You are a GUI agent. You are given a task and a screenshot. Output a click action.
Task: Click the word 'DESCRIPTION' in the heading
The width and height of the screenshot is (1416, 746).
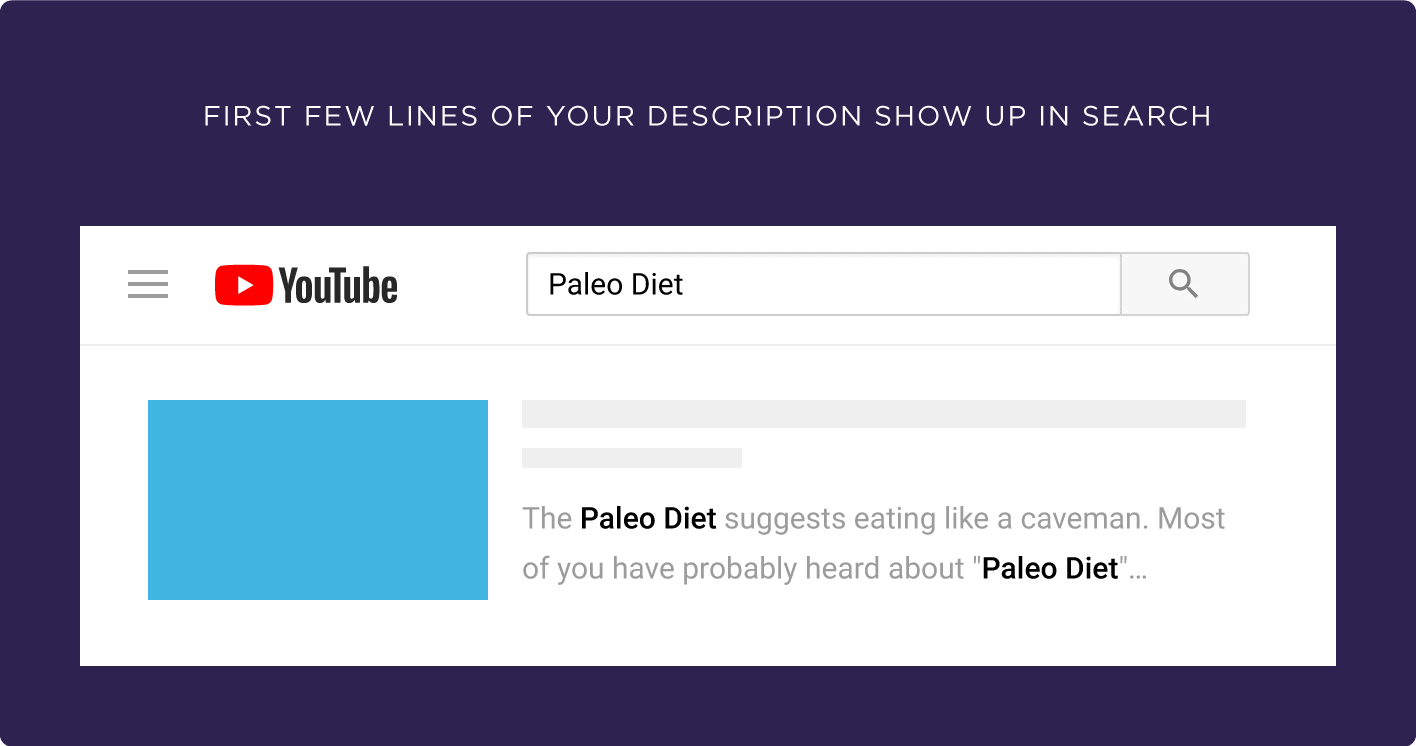point(754,117)
